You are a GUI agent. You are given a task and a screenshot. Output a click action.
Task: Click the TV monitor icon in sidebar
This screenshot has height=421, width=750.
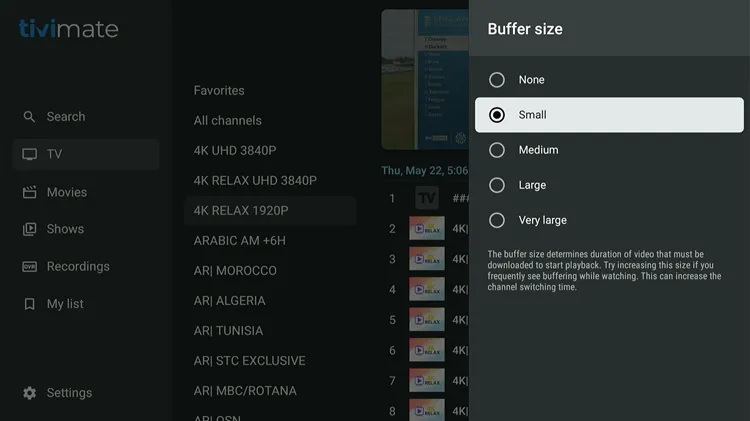coord(29,154)
